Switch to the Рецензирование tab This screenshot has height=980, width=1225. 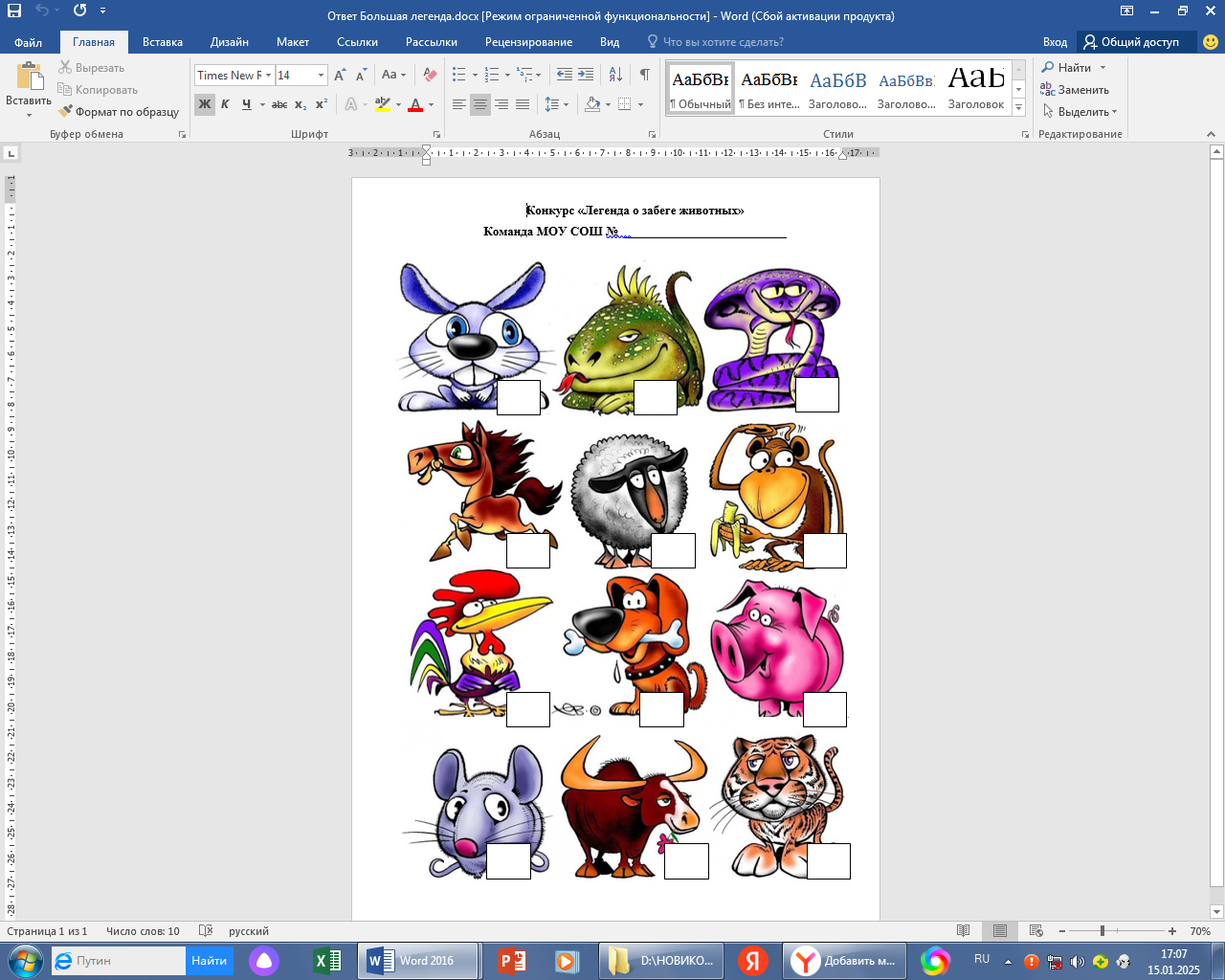(x=528, y=42)
